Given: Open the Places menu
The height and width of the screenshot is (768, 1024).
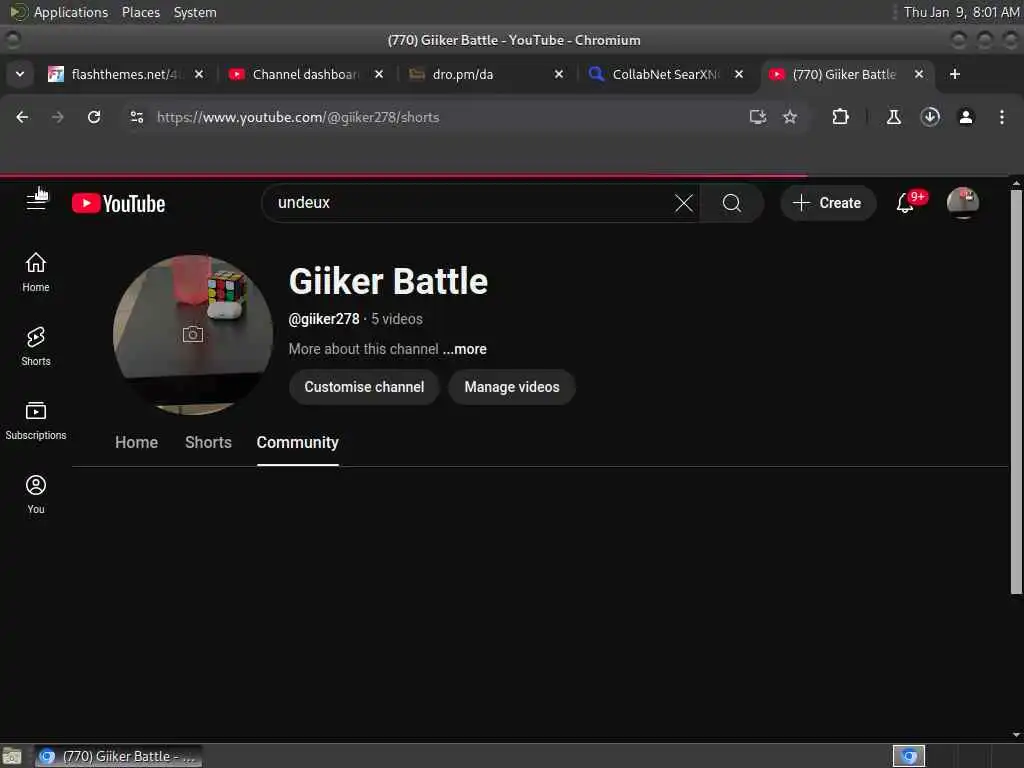Looking at the screenshot, I should [x=140, y=12].
